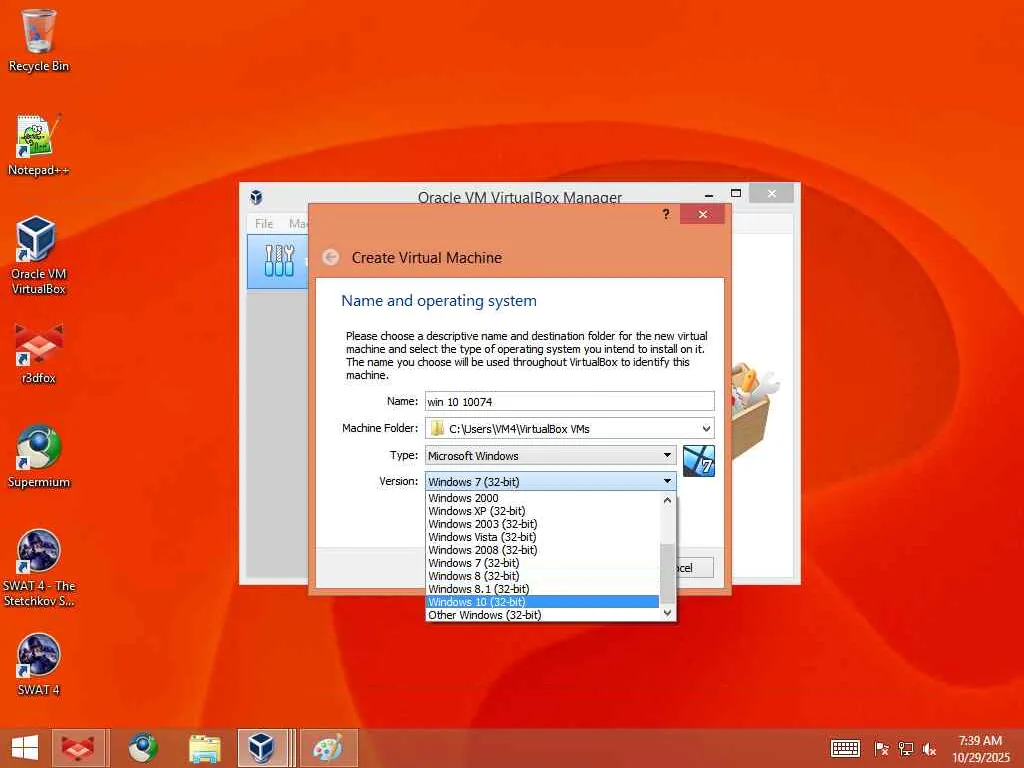Open the Machine Folder dropdown
Screen dimensions: 1024x768
[706, 428]
